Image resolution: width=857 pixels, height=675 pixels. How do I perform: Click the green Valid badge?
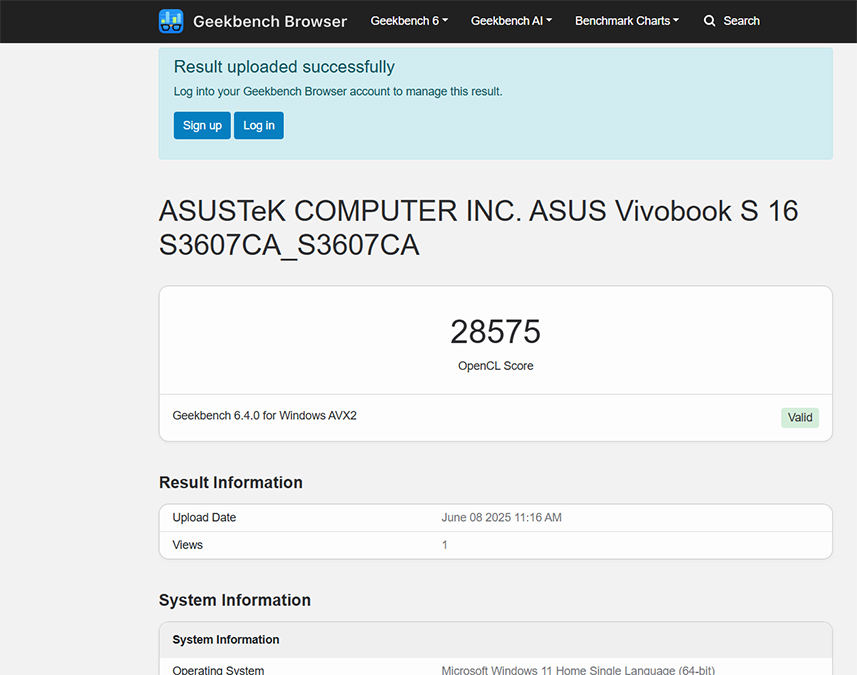pyautogui.click(x=800, y=418)
